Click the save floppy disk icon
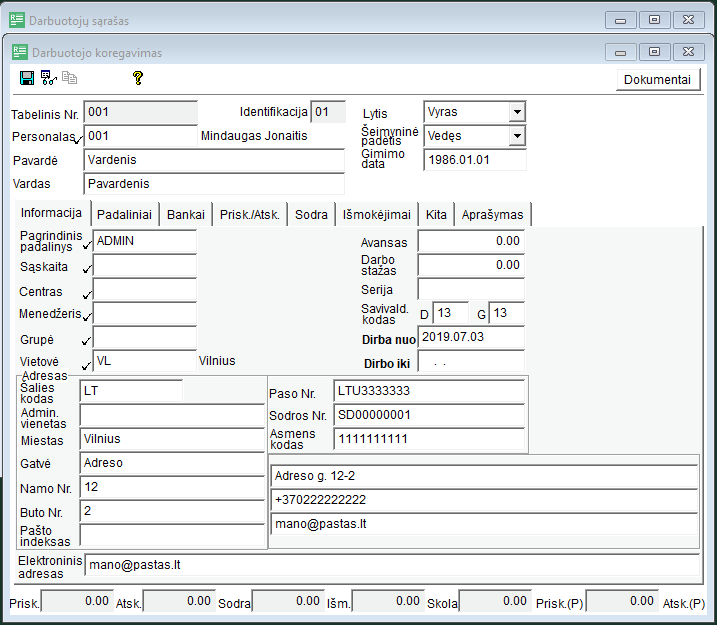This screenshot has width=717, height=625. 27,78
